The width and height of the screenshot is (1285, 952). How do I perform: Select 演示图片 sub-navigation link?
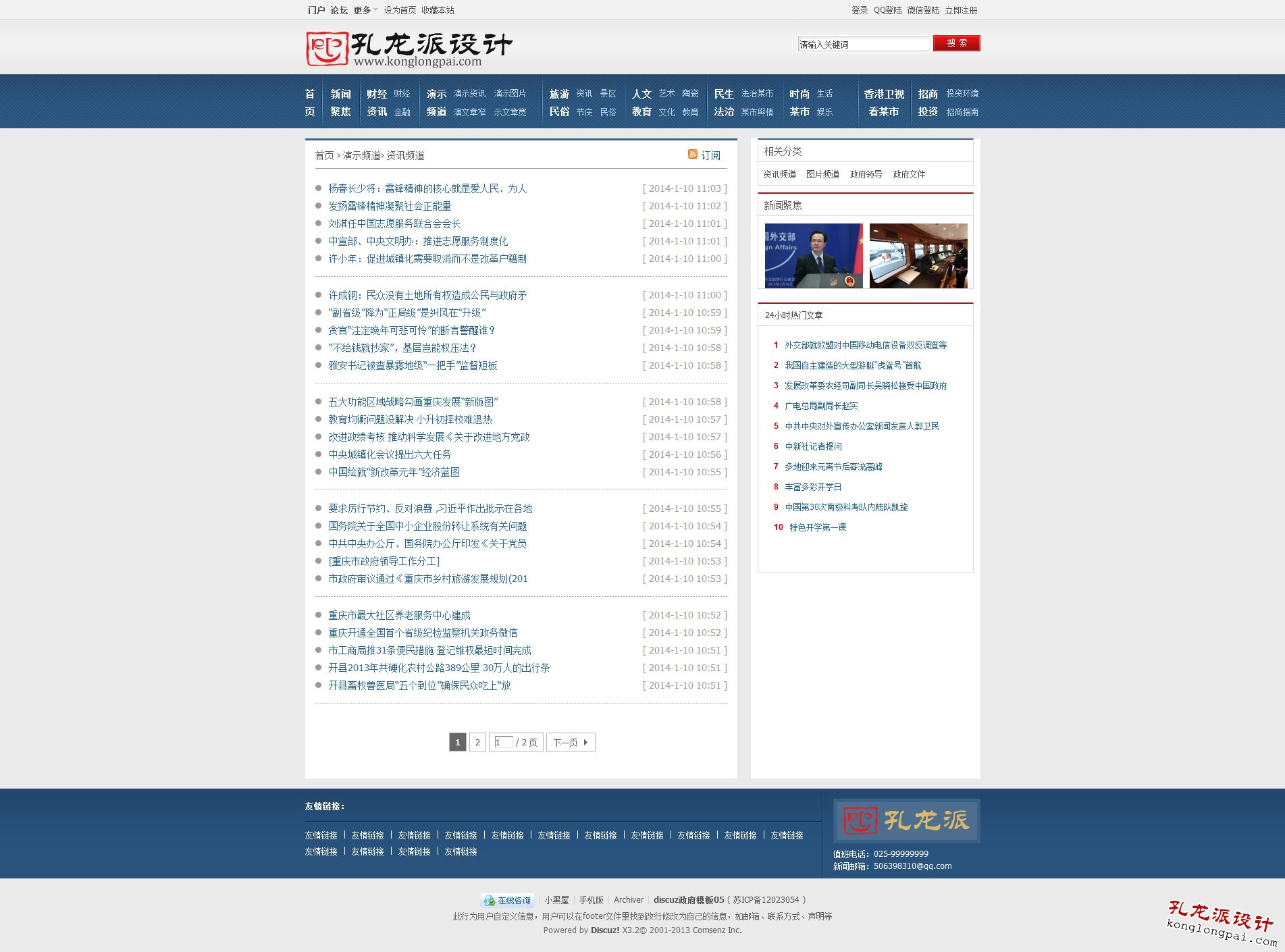click(x=510, y=93)
